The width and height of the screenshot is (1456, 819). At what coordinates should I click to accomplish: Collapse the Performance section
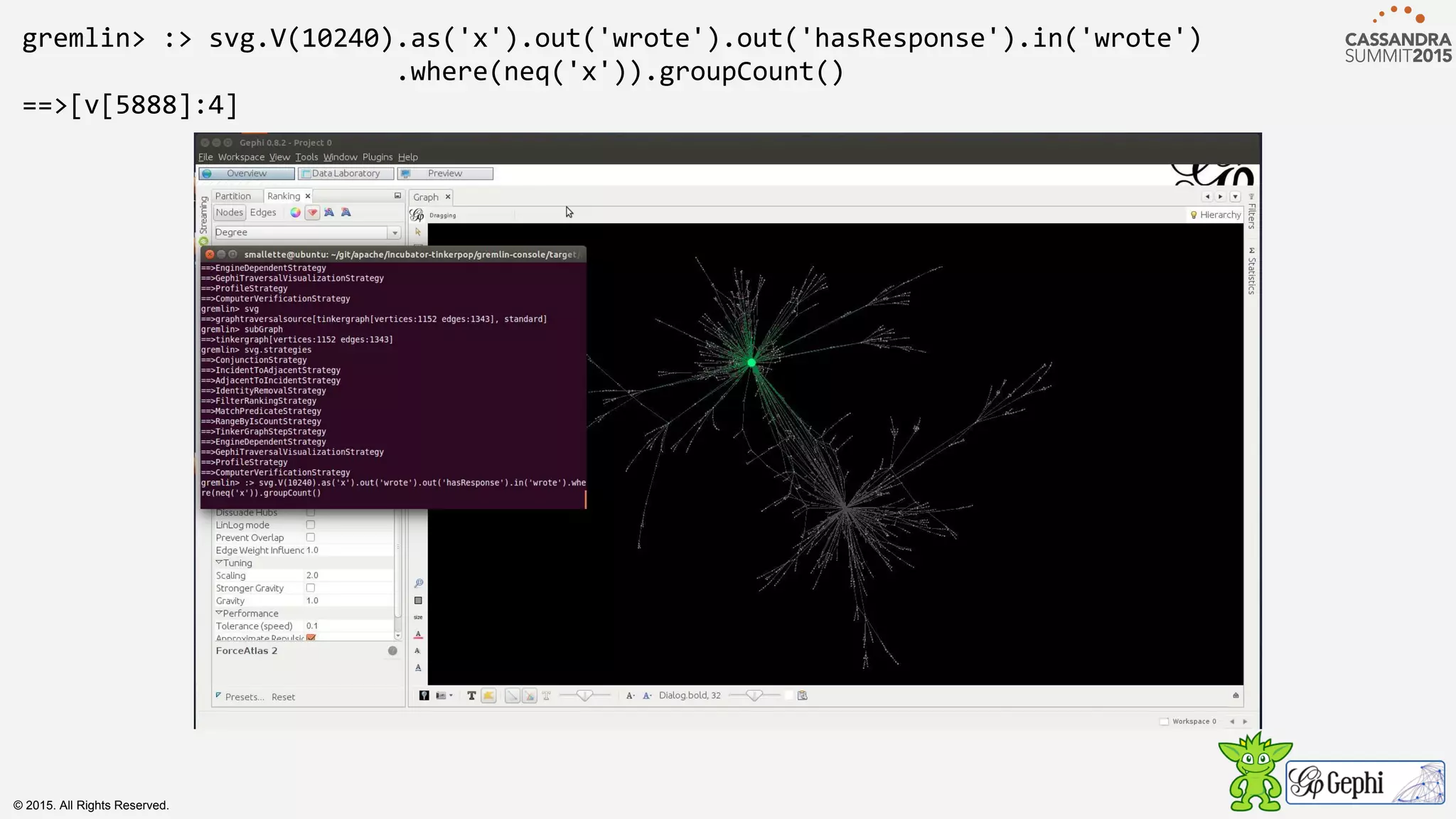220,614
